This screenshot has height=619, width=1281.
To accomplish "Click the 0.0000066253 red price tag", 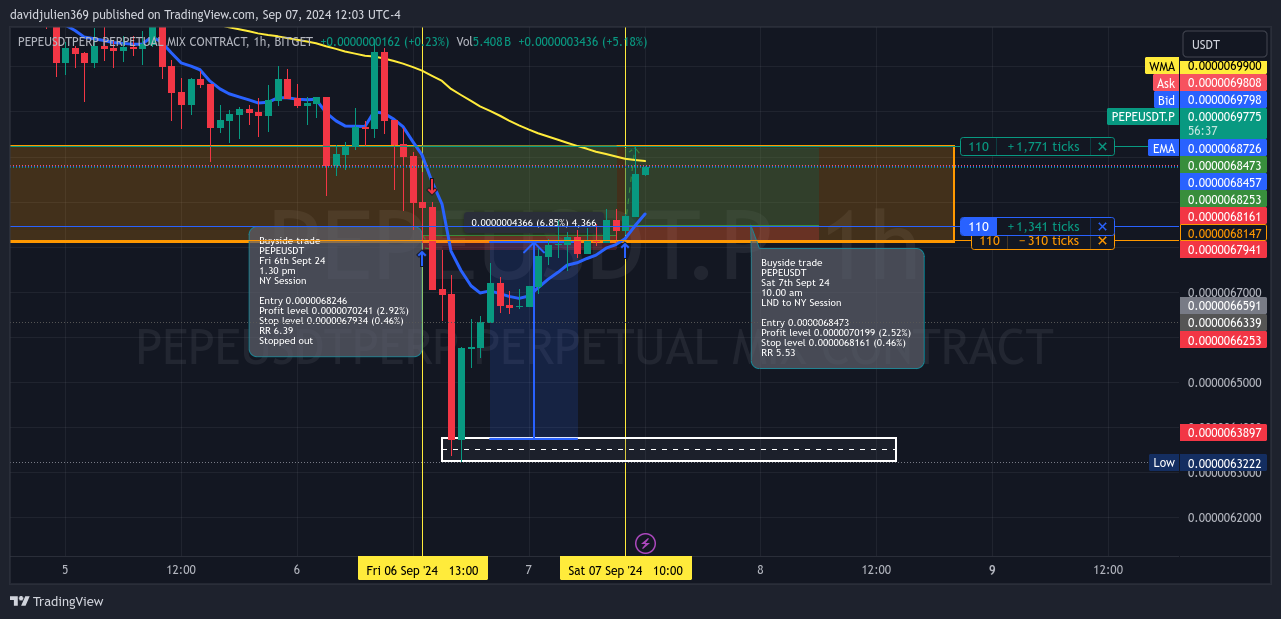I will [x=1225, y=340].
